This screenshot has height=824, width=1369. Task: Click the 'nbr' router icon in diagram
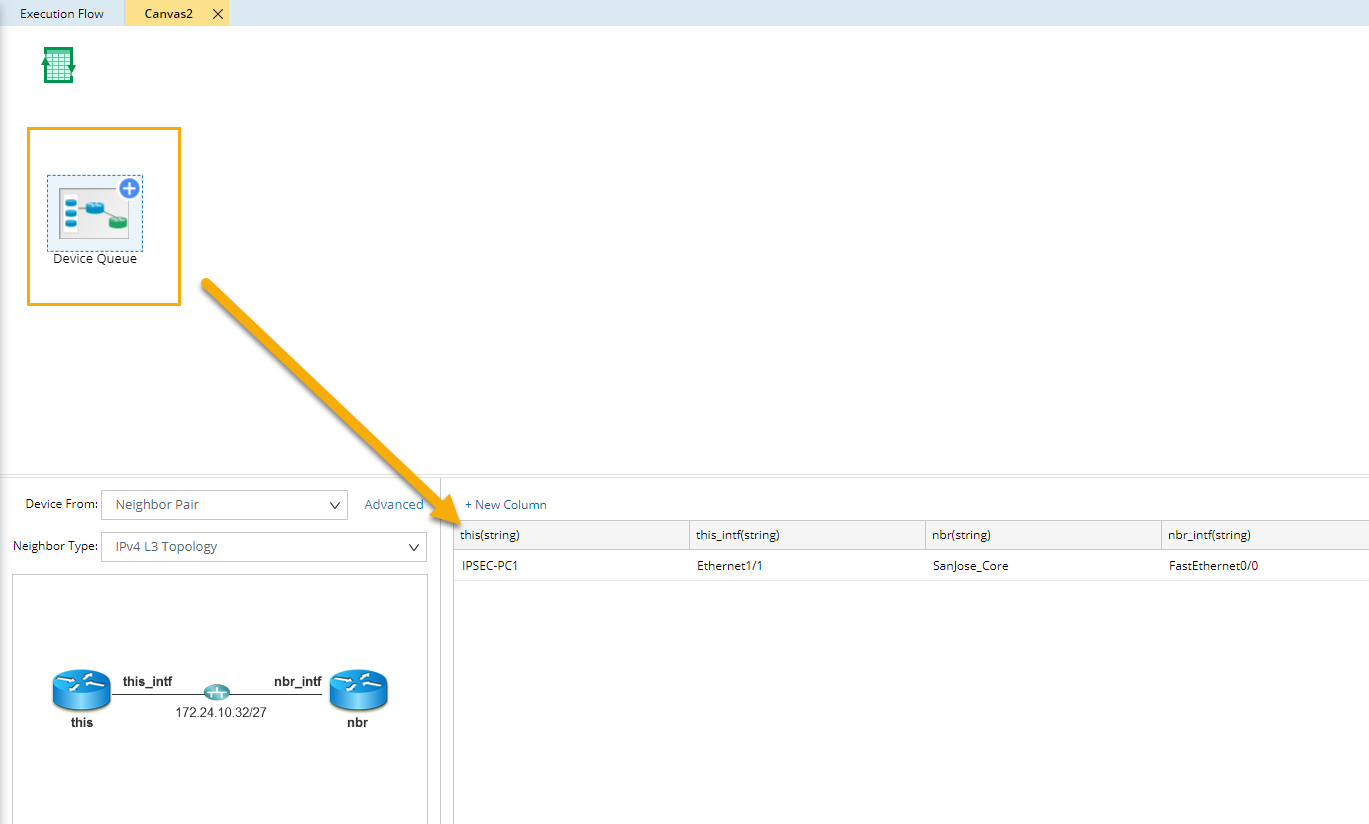[357, 691]
